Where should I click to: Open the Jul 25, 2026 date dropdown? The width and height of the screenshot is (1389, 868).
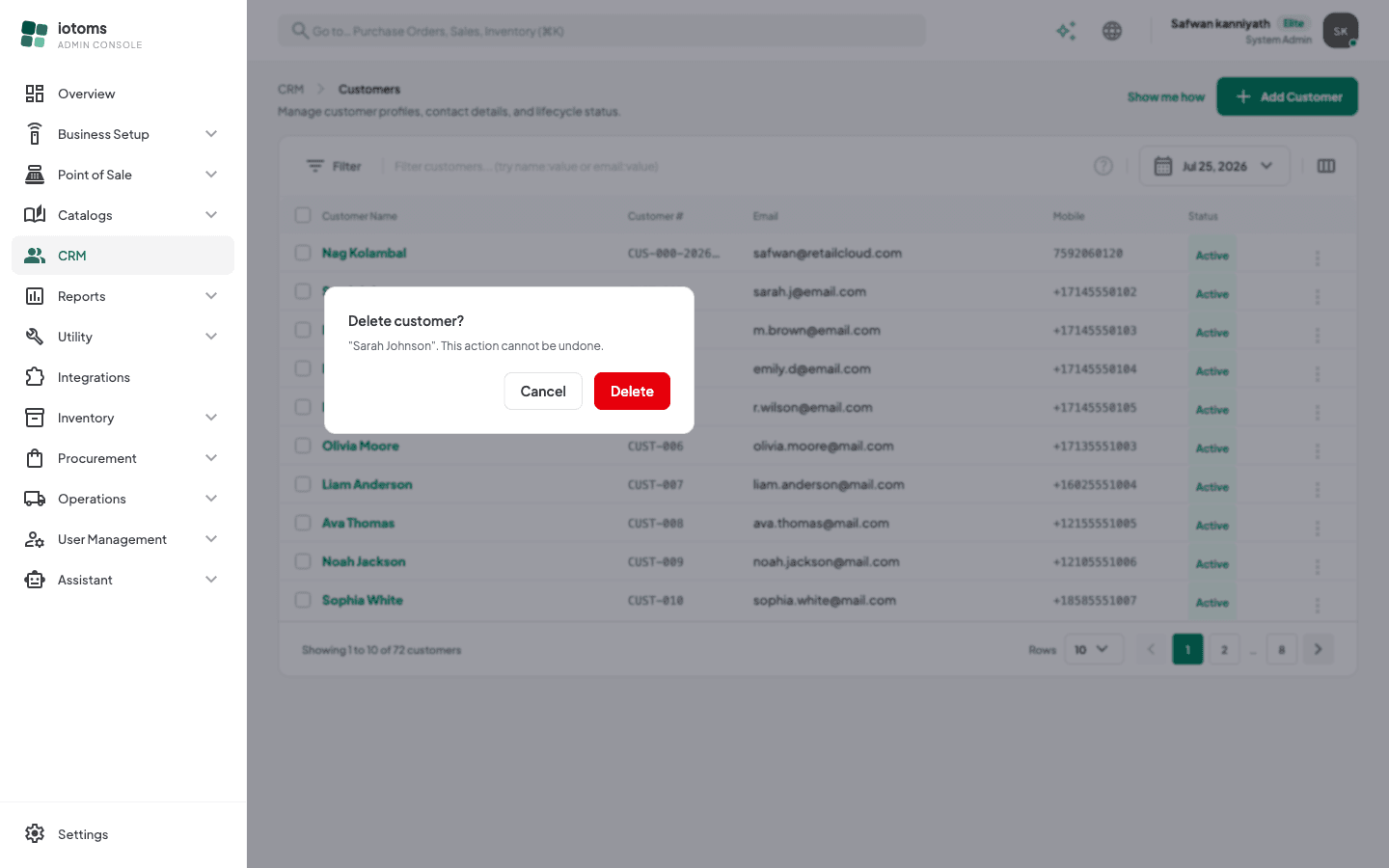pos(1214,166)
